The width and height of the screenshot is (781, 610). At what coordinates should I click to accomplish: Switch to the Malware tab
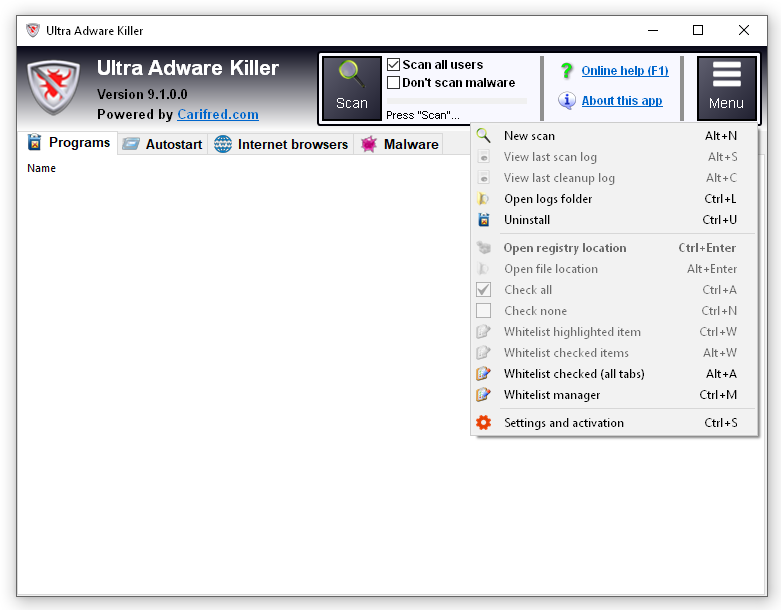click(398, 144)
